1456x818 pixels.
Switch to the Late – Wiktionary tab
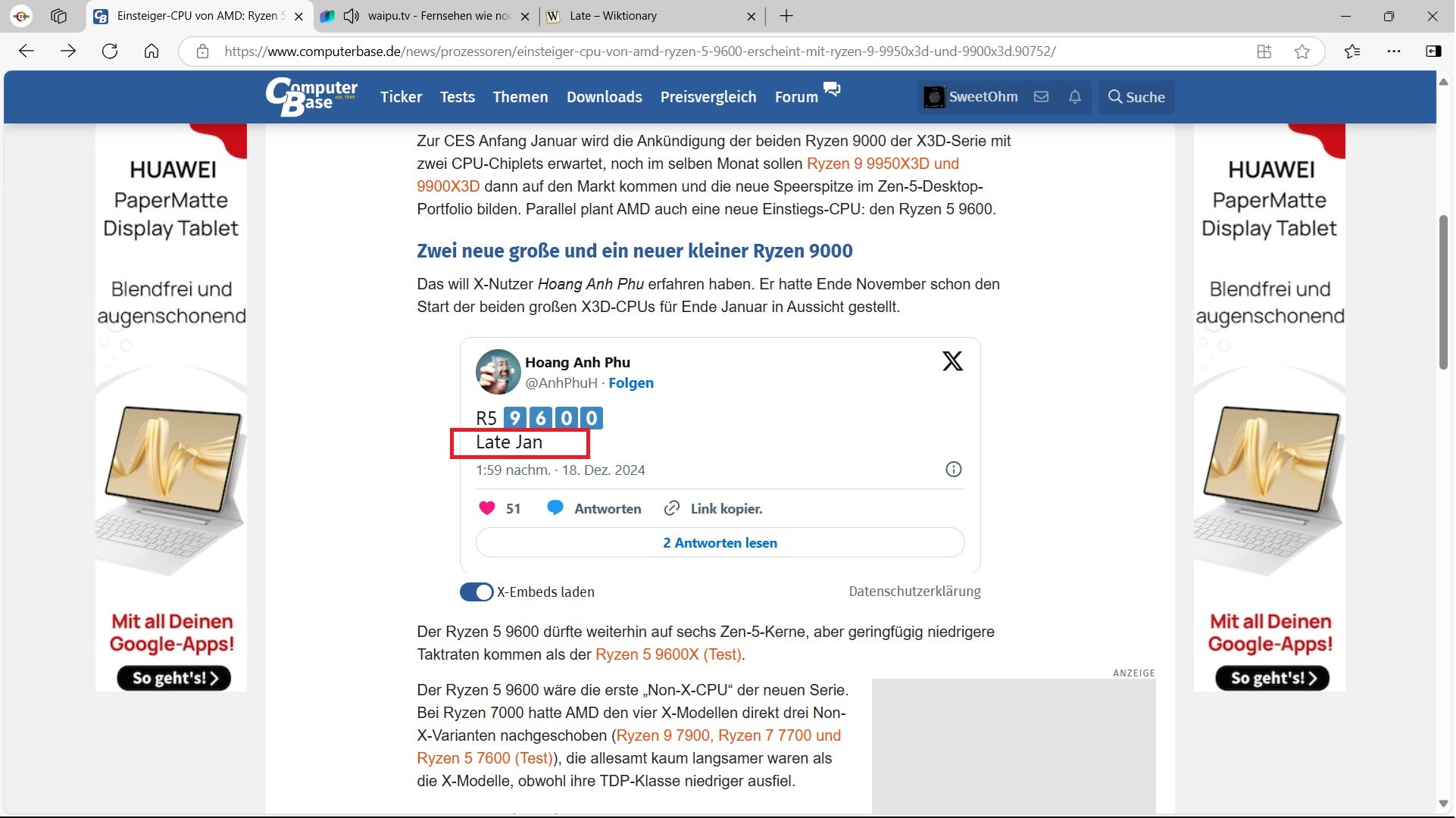[x=614, y=16]
